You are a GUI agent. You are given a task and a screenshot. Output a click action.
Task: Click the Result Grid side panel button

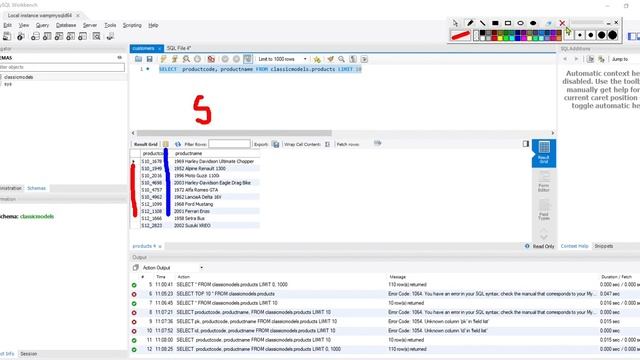544,152
